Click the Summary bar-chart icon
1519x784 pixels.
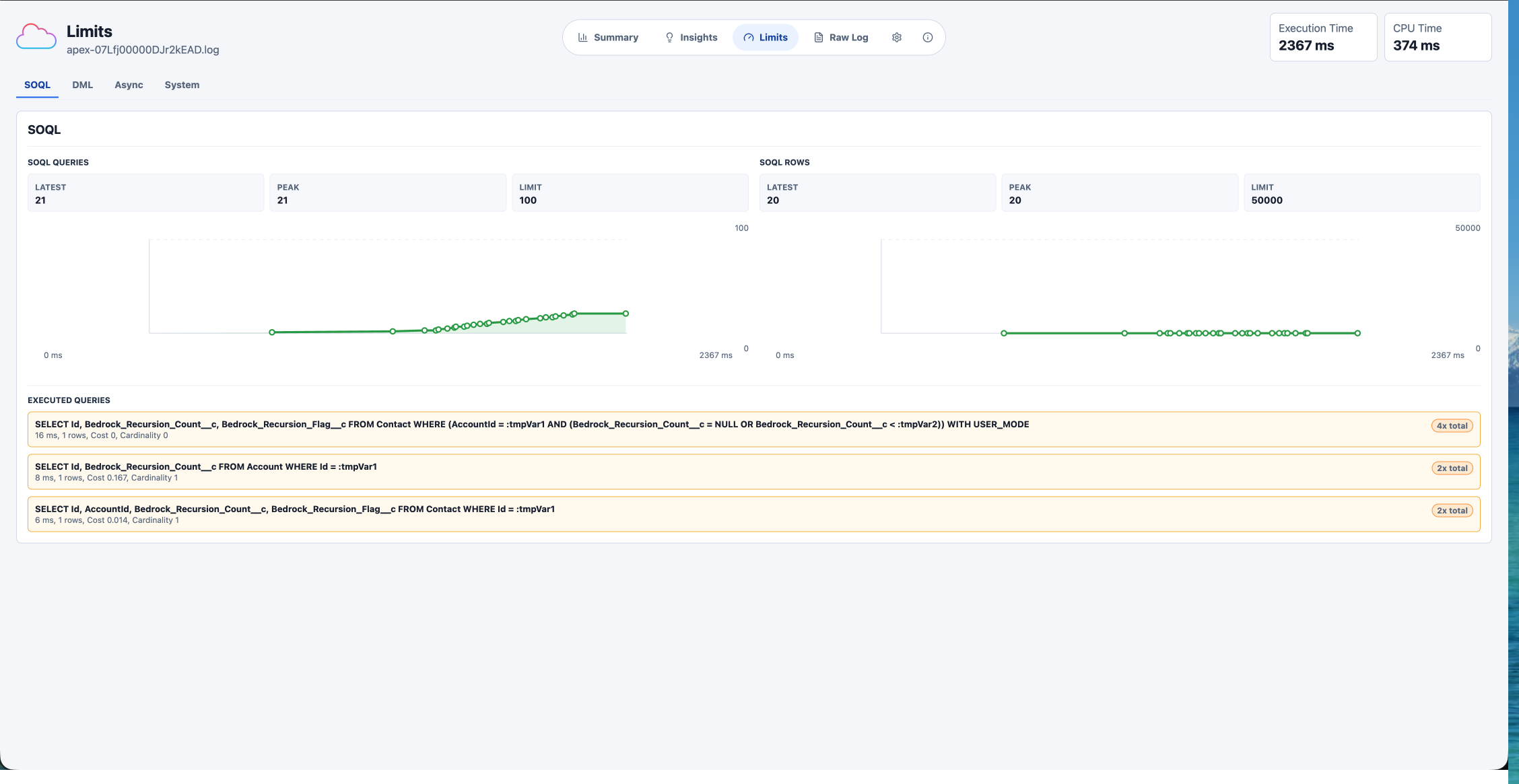pos(583,38)
